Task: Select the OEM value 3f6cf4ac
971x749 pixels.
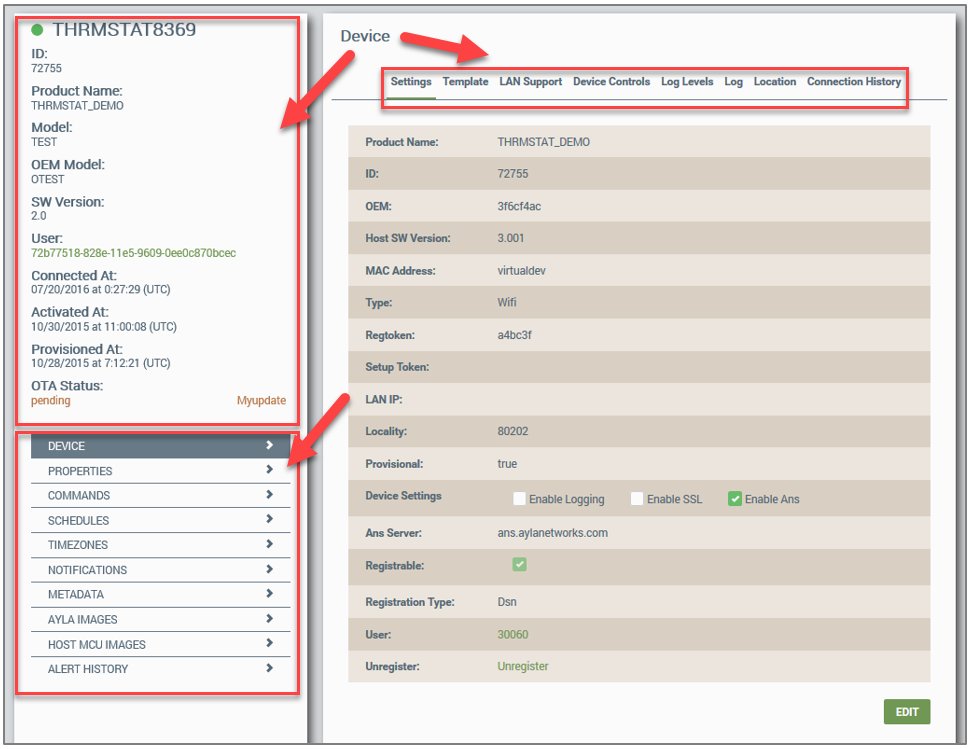Action: 519,206
